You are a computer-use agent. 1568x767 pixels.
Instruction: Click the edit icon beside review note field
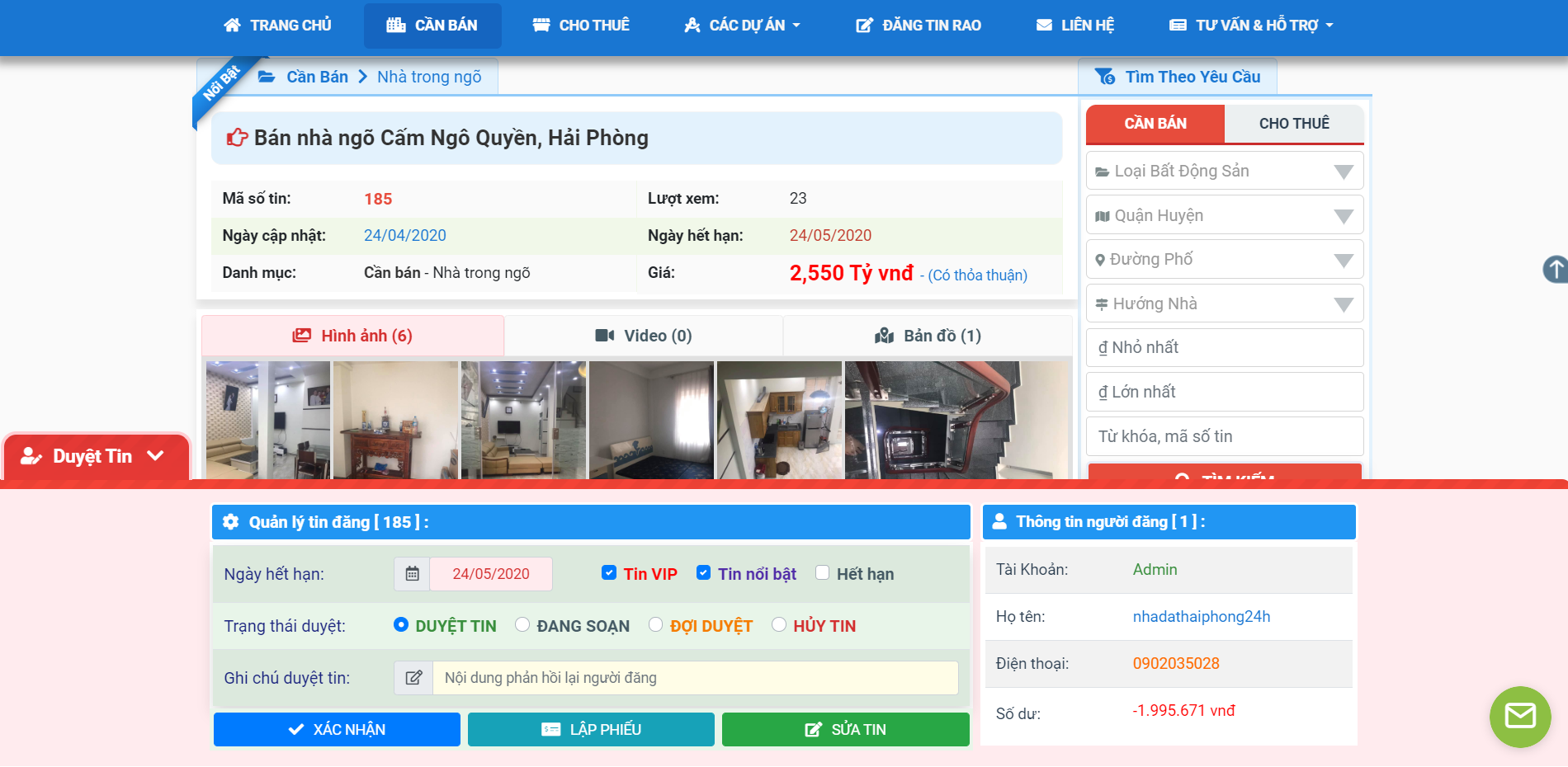413,678
